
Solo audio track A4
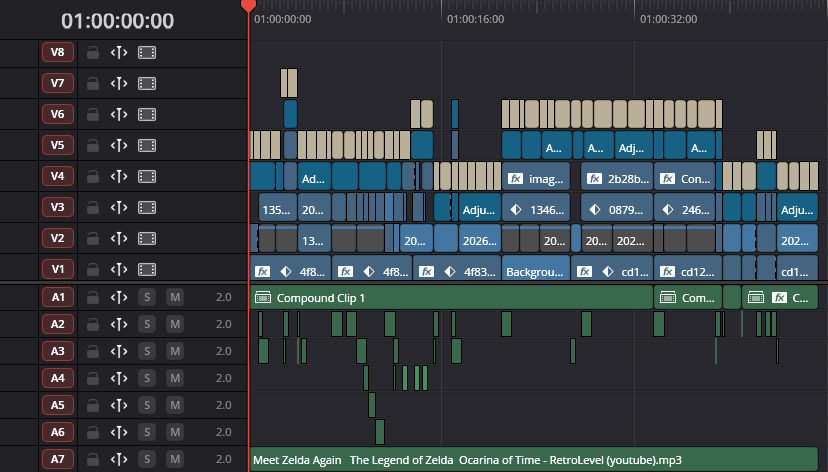coord(147,378)
